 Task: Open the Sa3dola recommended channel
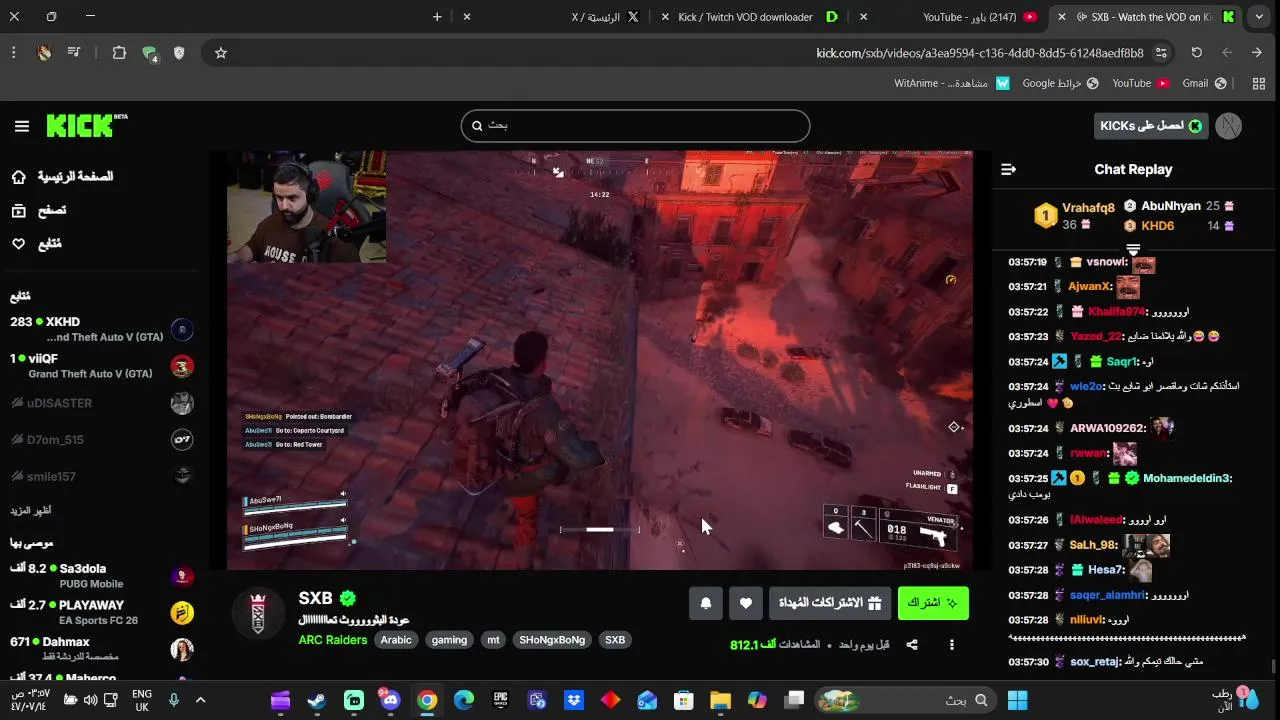click(x=100, y=576)
